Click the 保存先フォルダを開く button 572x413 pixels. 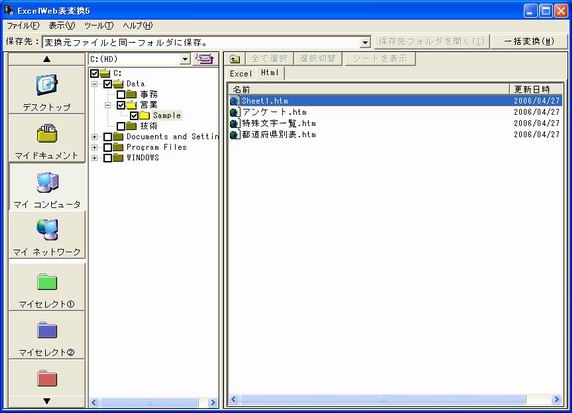click(432, 41)
